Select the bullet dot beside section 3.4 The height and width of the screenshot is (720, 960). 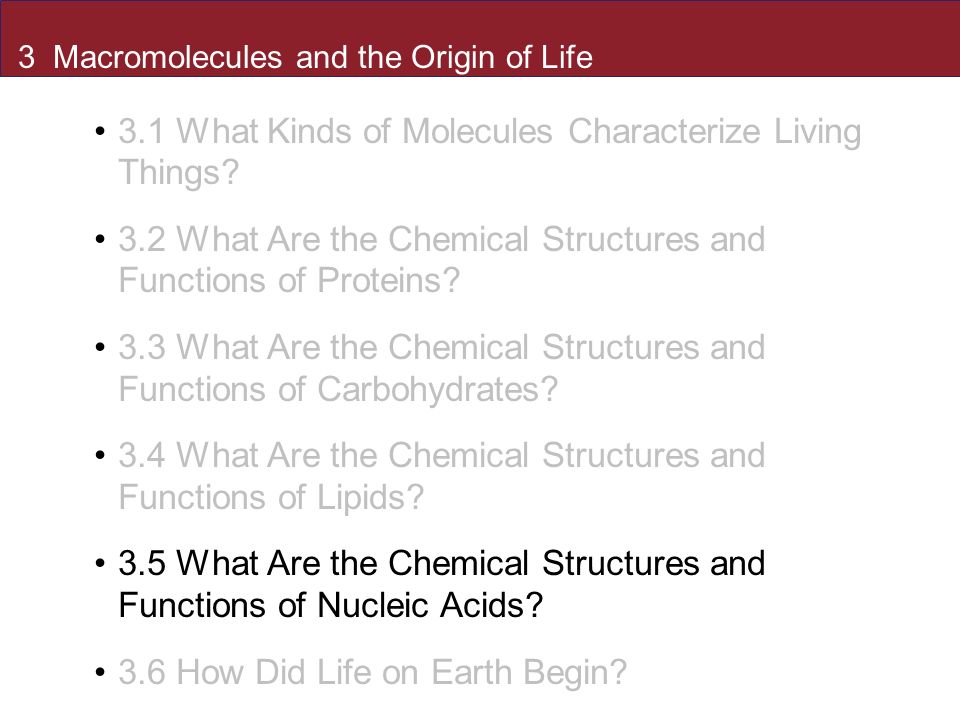pos(100,455)
